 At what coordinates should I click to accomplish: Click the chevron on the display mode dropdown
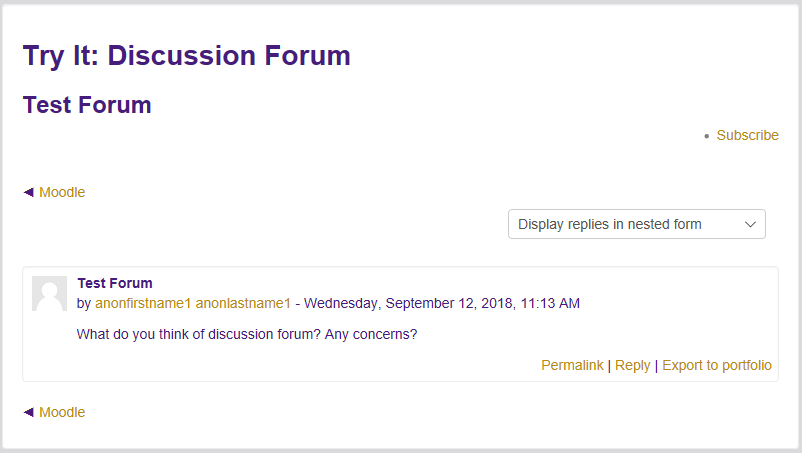(751, 224)
